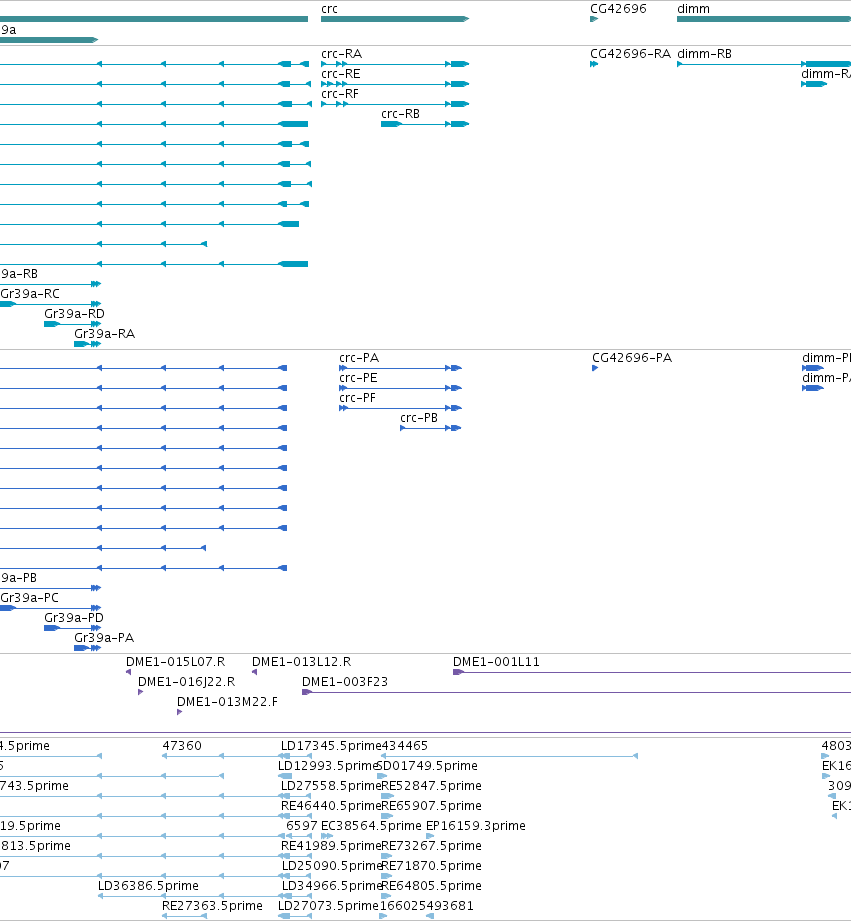Select EST label RE71870.5prime
The height and width of the screenshot is (921, 851).
(x=432, y=866)
